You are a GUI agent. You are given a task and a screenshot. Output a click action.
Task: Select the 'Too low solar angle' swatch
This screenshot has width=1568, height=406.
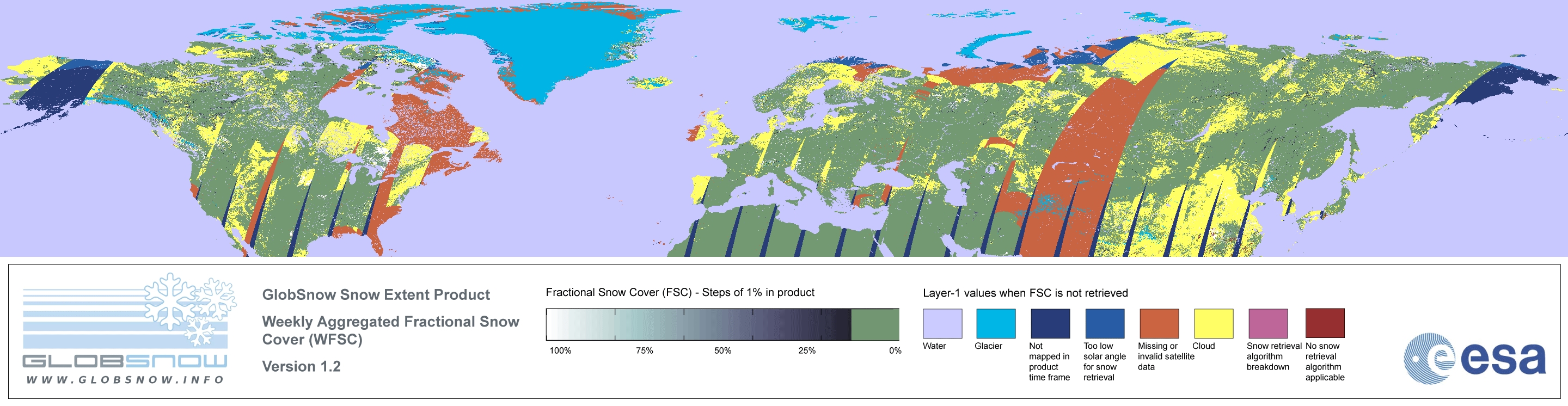[x=1105, y=323]
